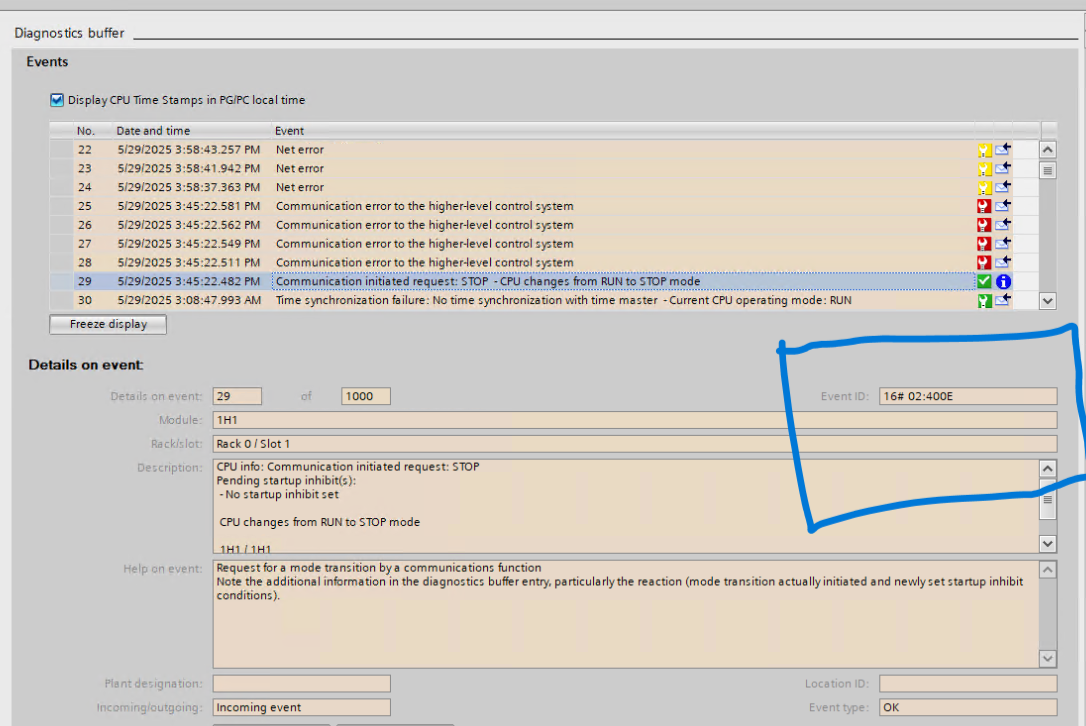
Task: Click the Event column header
Action: click(290, 131)
